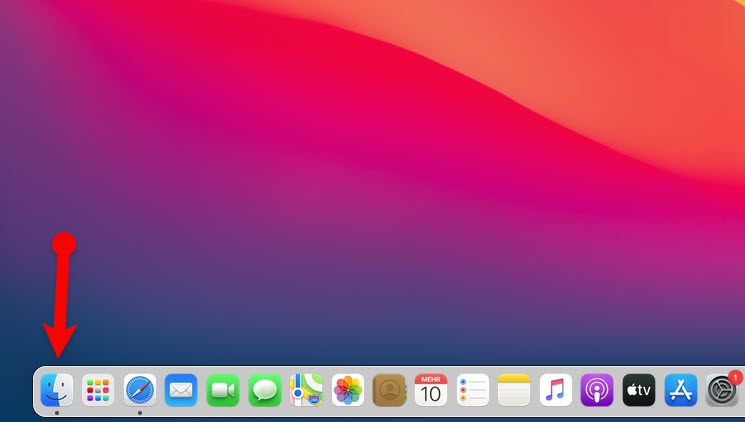Start FaceTime from the Dock
The image size is (745, 422).
(x=223, y=390)
